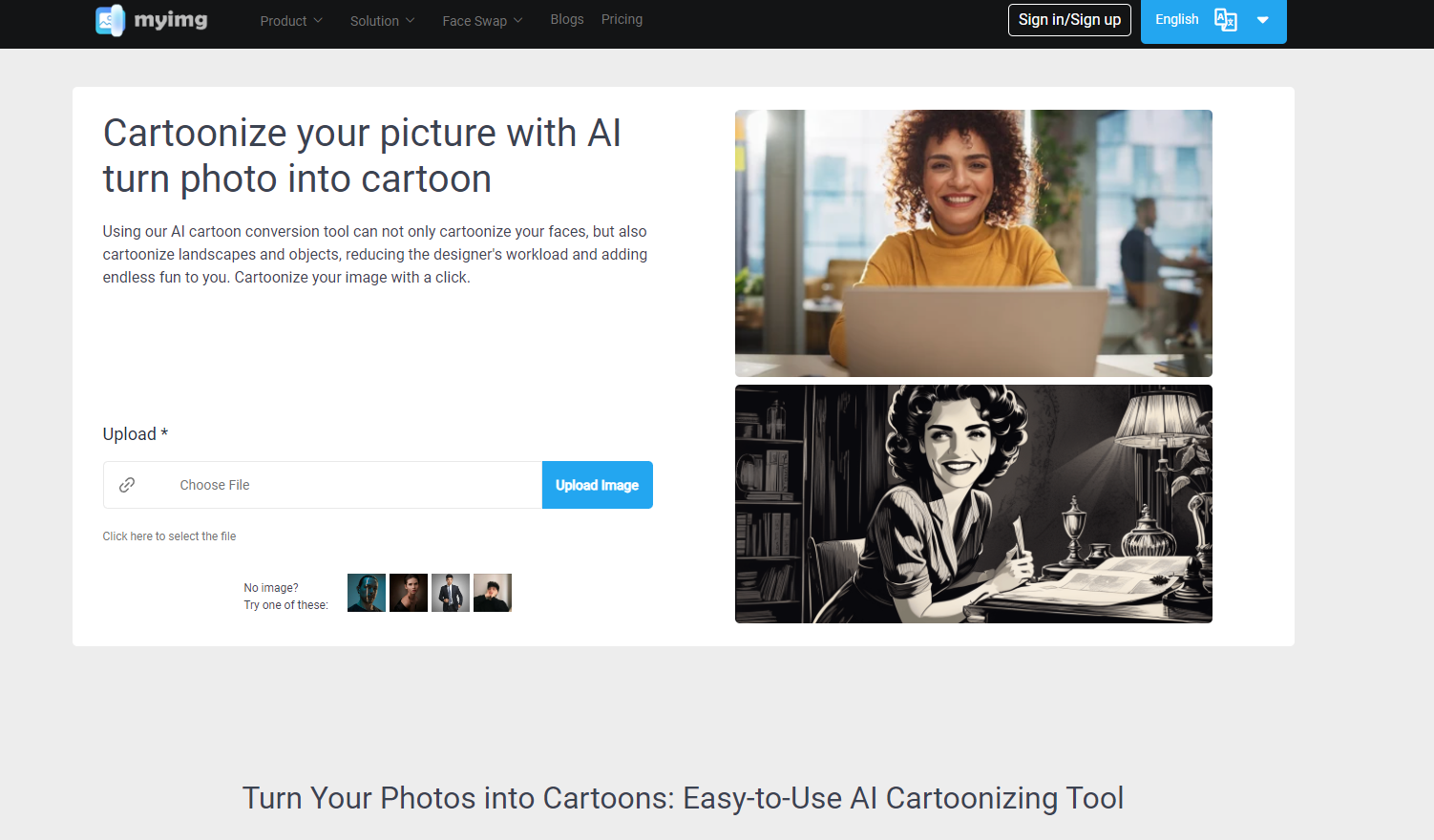The width and height of the screenshot is (1434, 840).
Task: Go to the Pricing page
Action: pos(622,19)
